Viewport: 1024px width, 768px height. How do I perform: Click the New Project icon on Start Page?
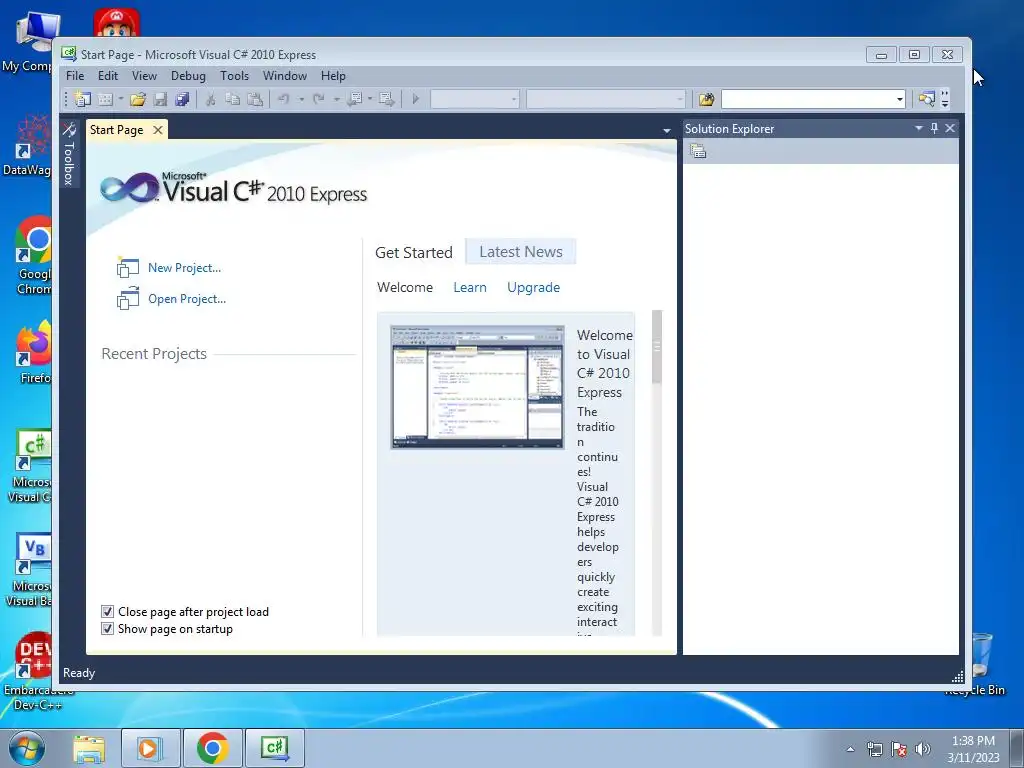128,267
